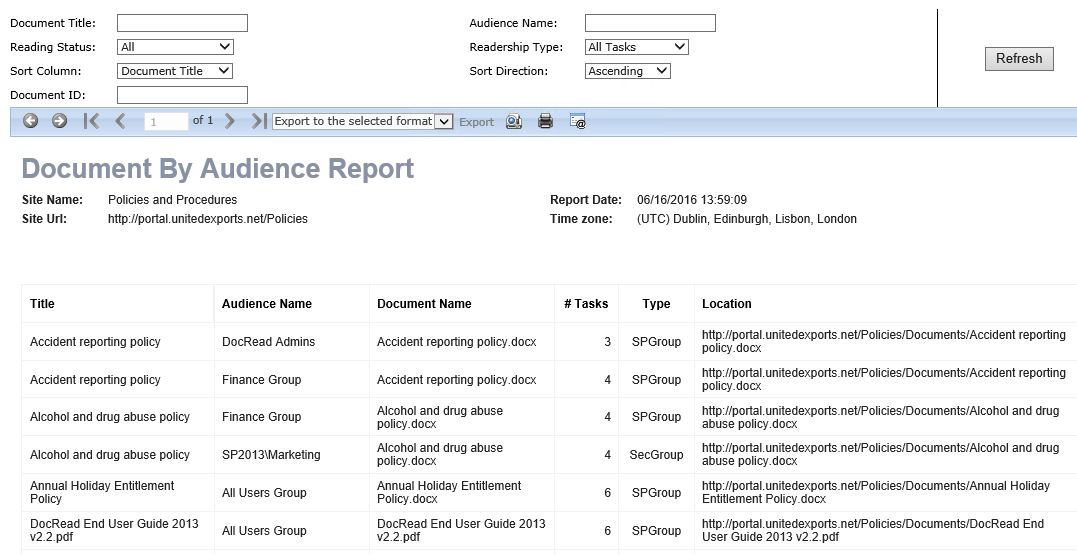Expand the Sort Column dropdown
The image size is (1077, 555).
coord(175,71)
